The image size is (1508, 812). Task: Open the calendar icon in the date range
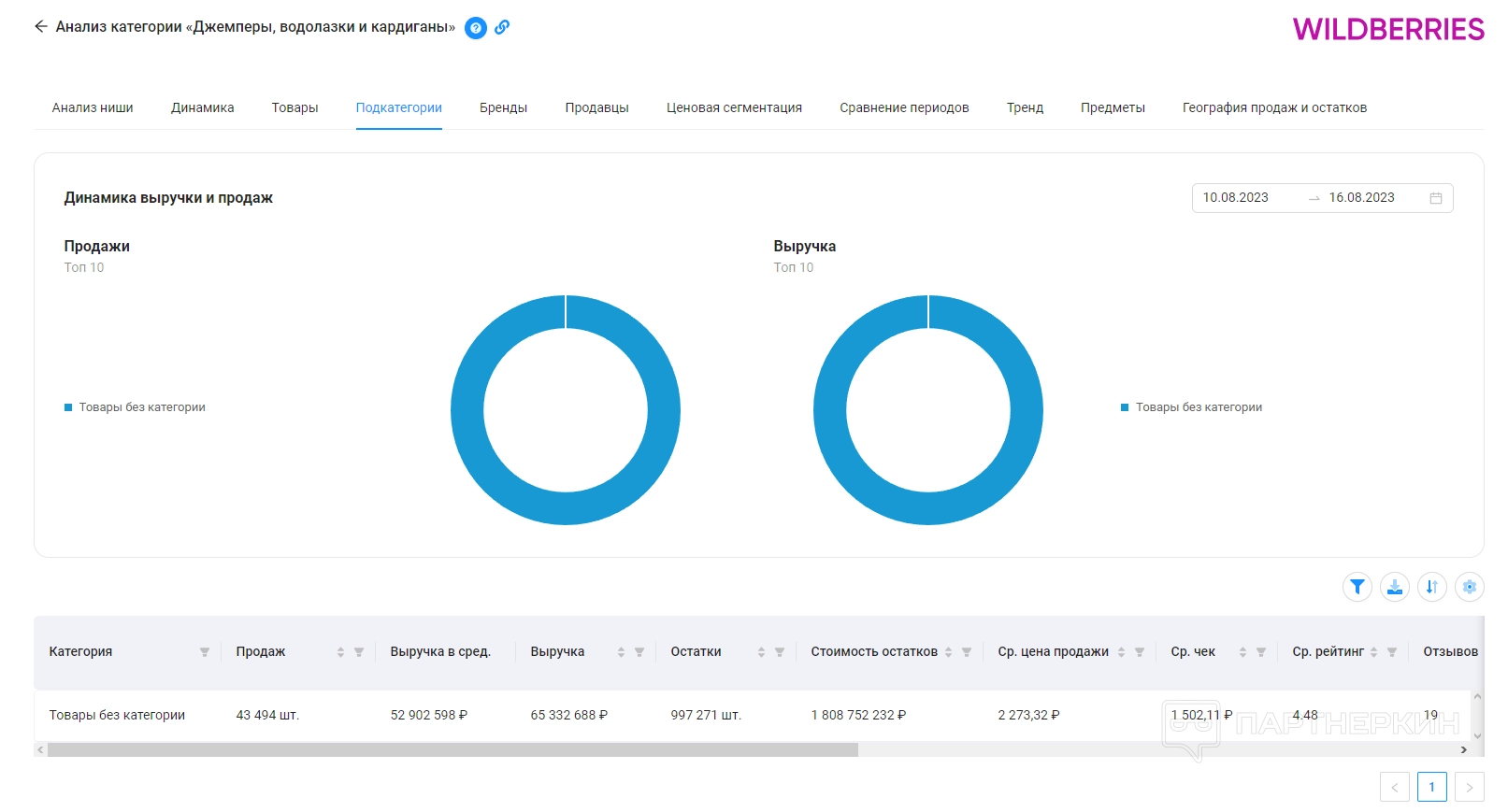pyautogui.click(x=1435, y=198)
